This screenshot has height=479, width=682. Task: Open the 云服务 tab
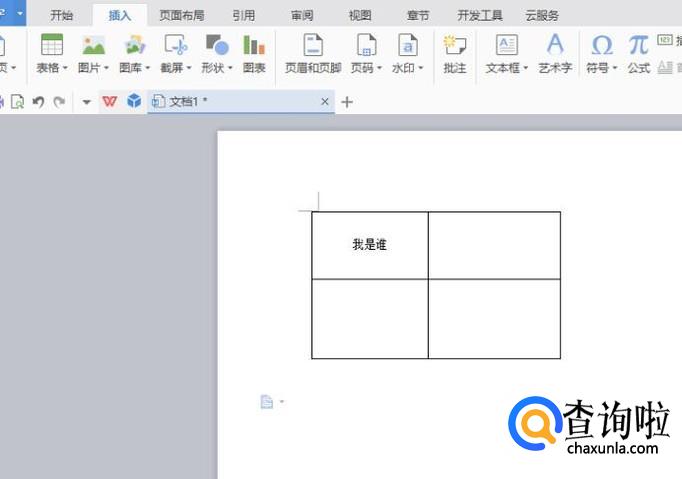pos(542,16)
